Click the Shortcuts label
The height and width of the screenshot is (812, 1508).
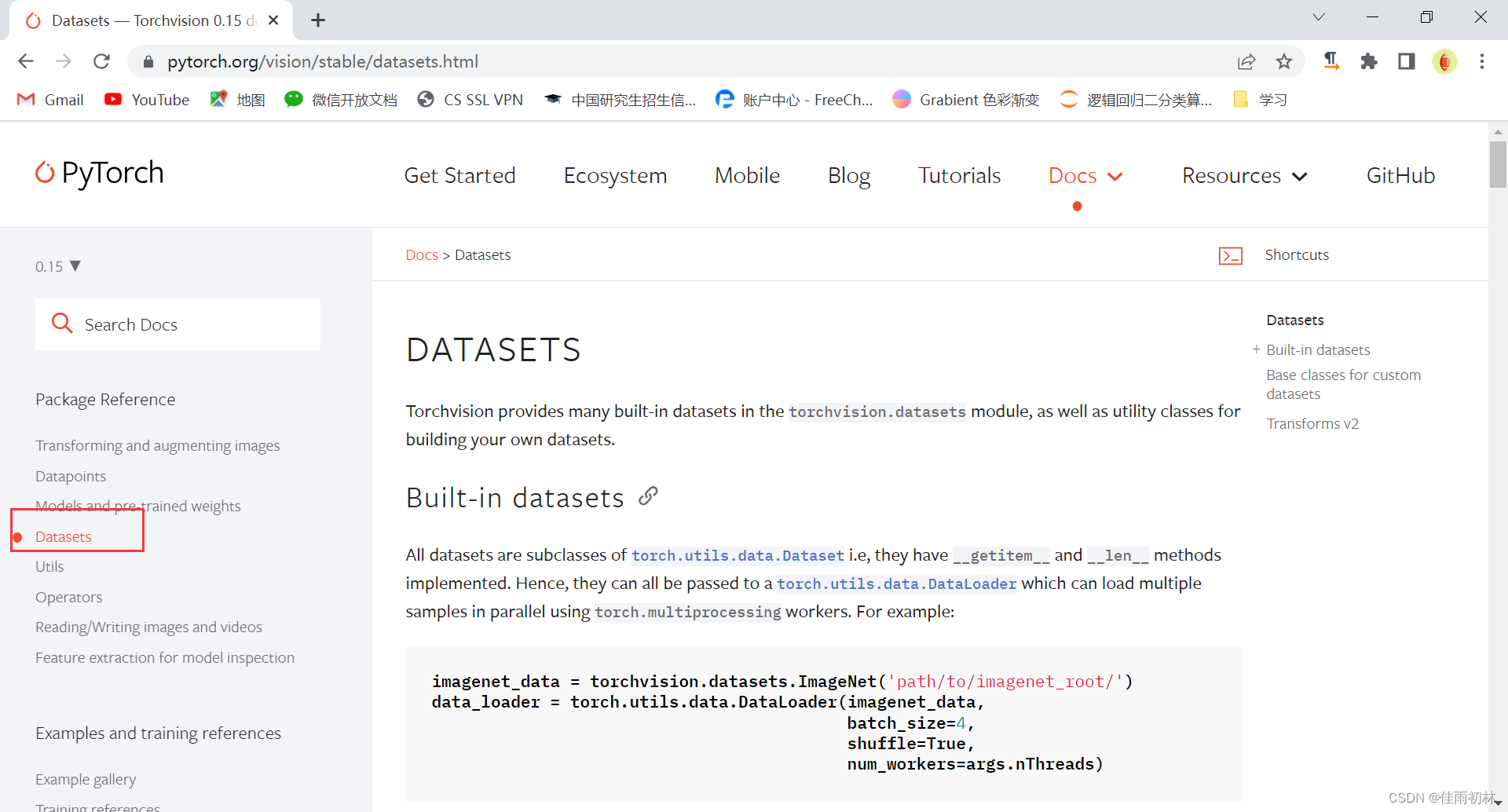pyautogui.click(x=1297, y=254)
